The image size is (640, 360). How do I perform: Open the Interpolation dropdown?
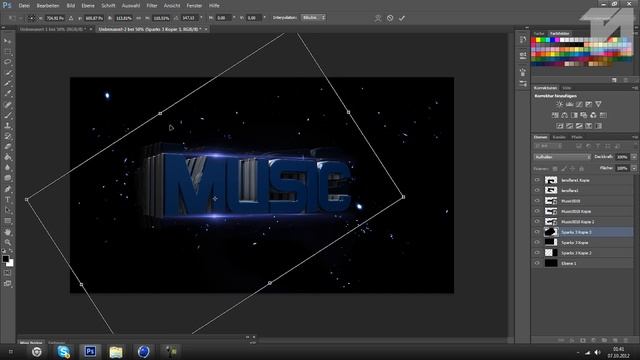(313, 18)
